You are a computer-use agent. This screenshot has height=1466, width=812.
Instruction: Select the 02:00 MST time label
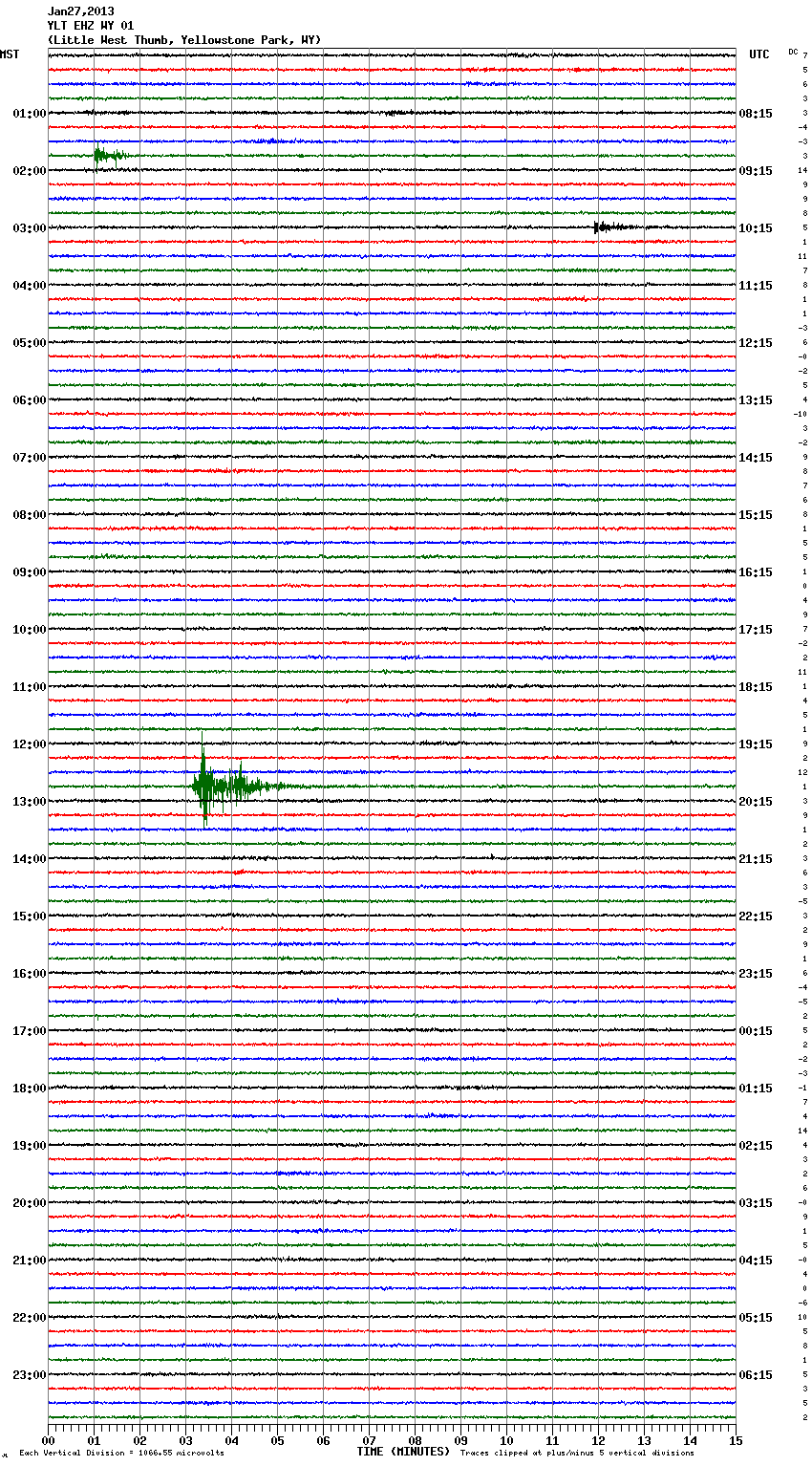pos(29,171)
